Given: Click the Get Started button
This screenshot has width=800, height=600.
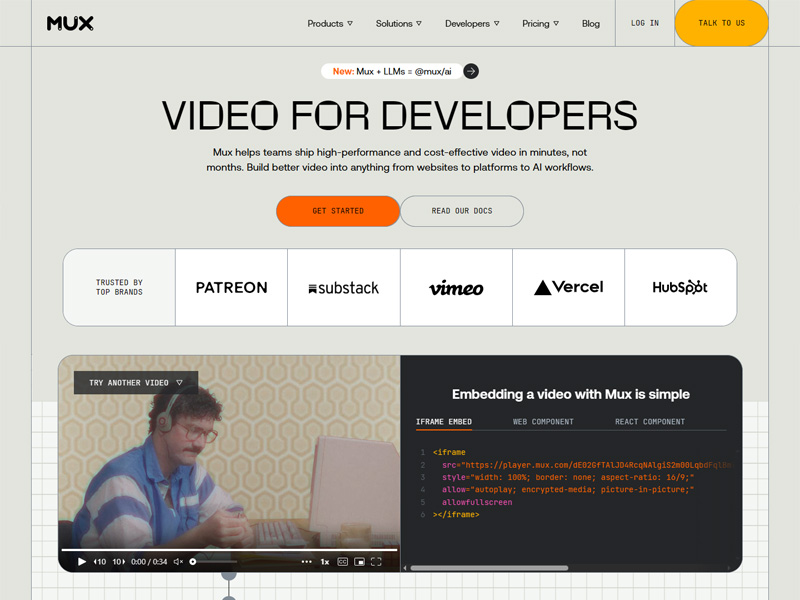Looking at the screenshot, I should point(338,211).
